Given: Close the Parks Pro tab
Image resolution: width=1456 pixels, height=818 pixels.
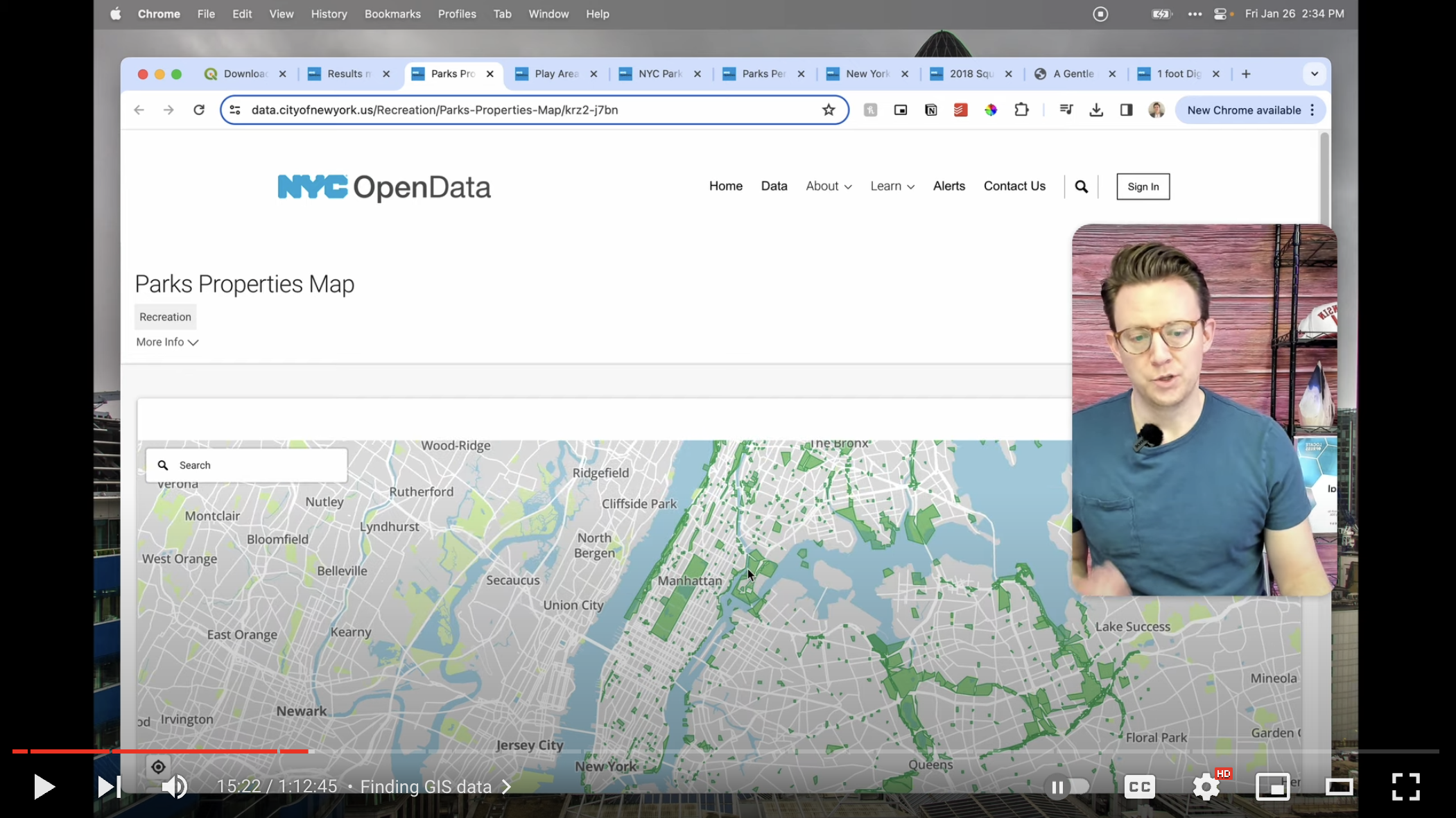Looking at the screenshot, I should point(490,73).
